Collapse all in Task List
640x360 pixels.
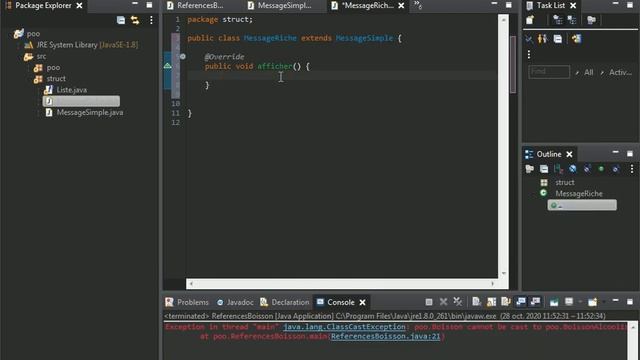pyautogui.click(x=558, y=39)
